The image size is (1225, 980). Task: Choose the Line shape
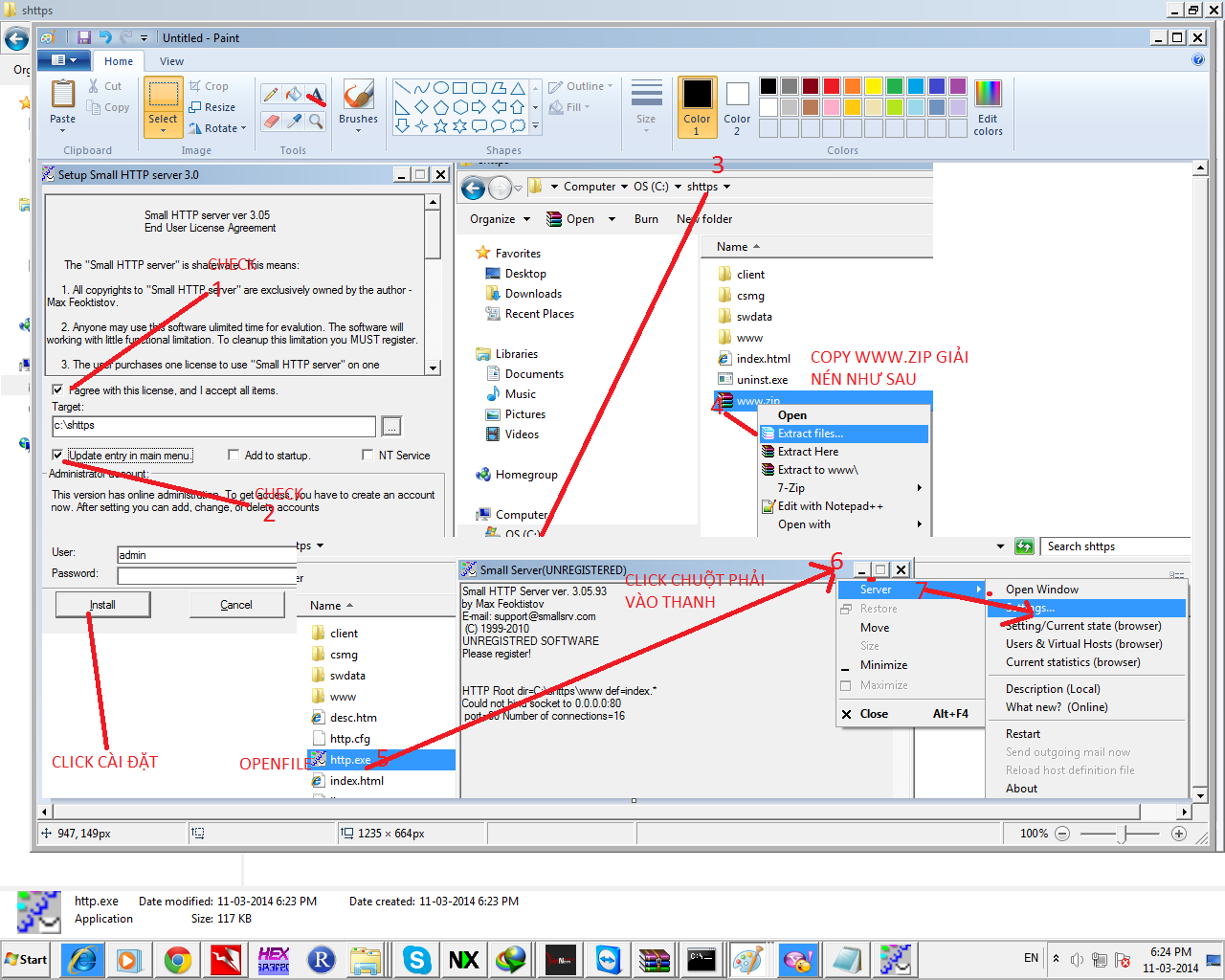403,88
